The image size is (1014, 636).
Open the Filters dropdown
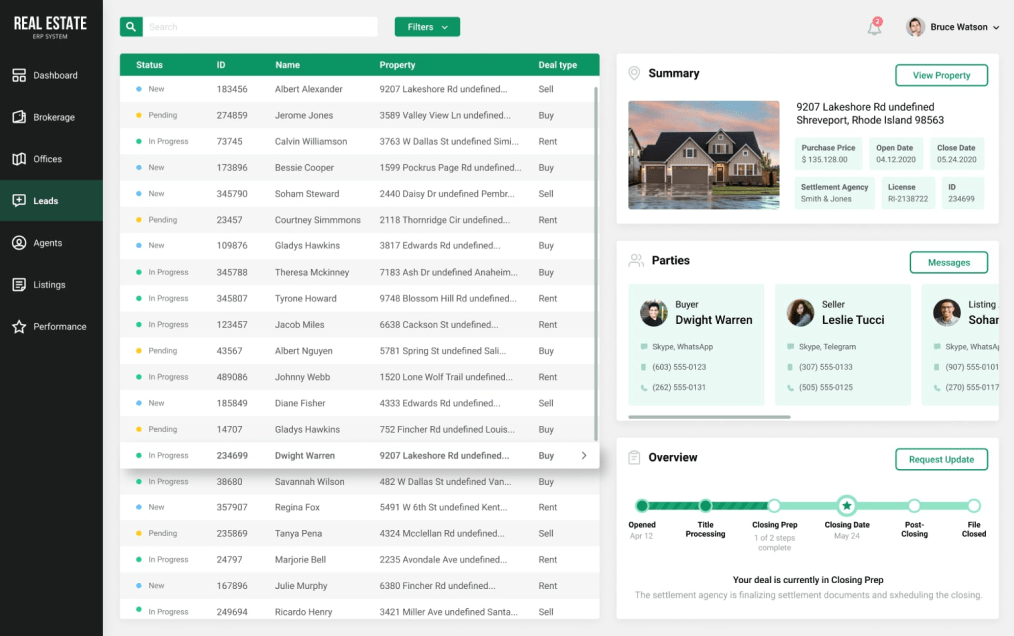427,27
